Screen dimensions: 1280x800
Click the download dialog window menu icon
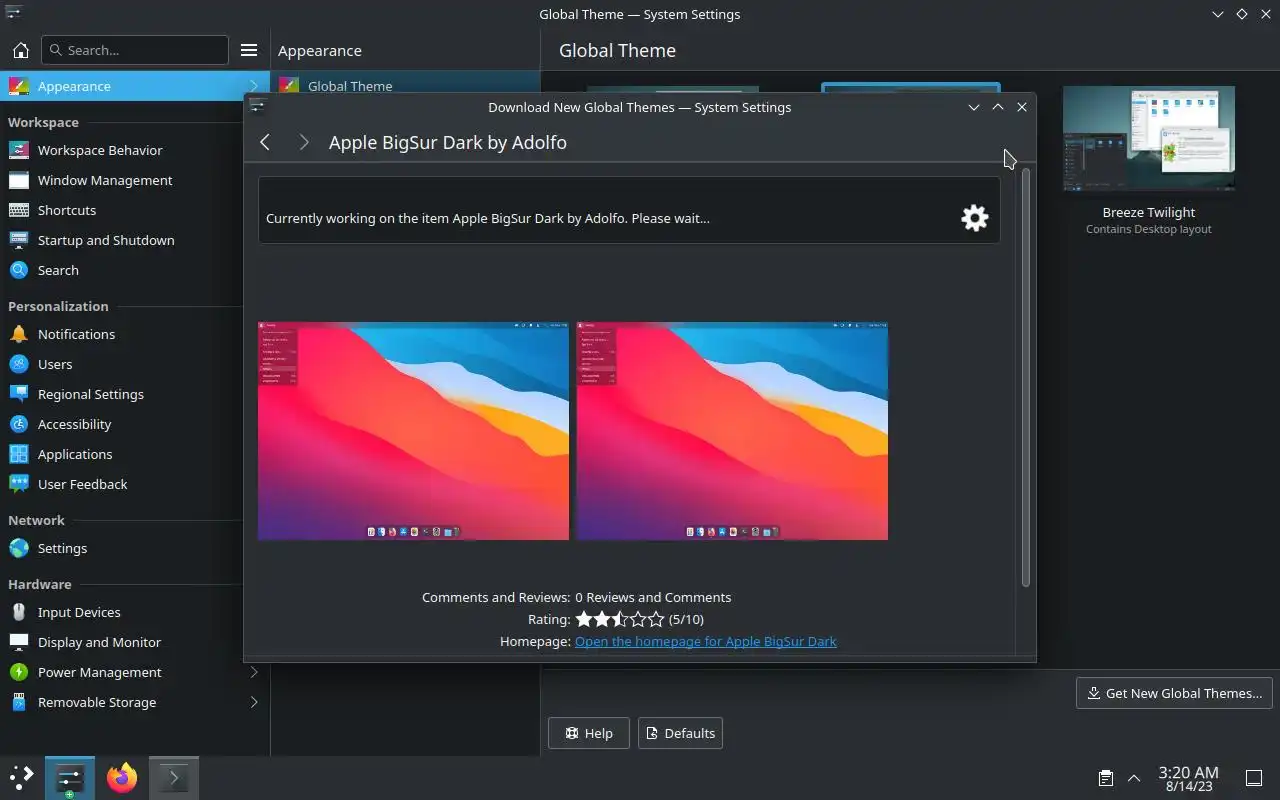pos(257,107)
